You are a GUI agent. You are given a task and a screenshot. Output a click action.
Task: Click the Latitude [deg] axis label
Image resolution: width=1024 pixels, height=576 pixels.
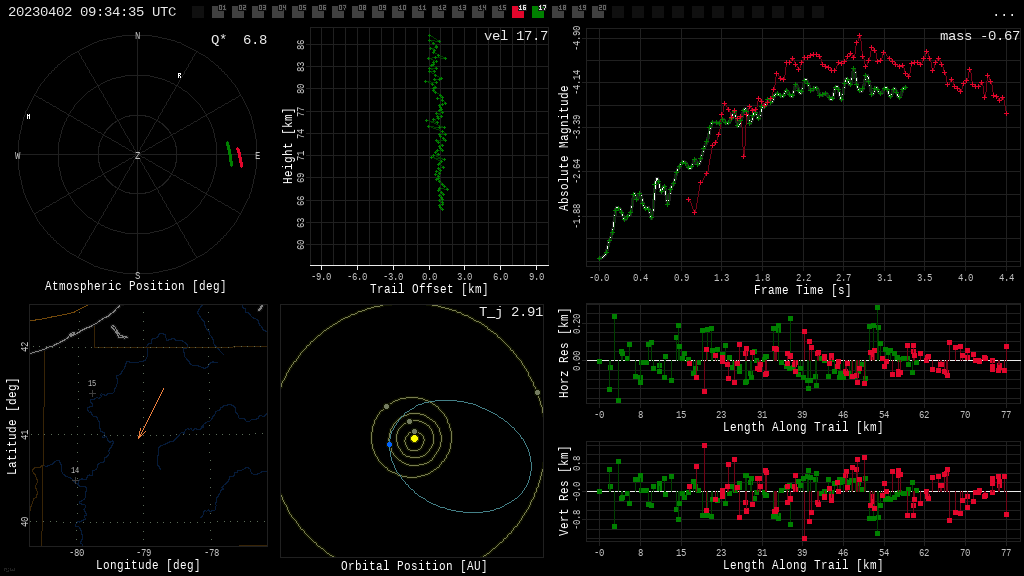tap(12, 426)
